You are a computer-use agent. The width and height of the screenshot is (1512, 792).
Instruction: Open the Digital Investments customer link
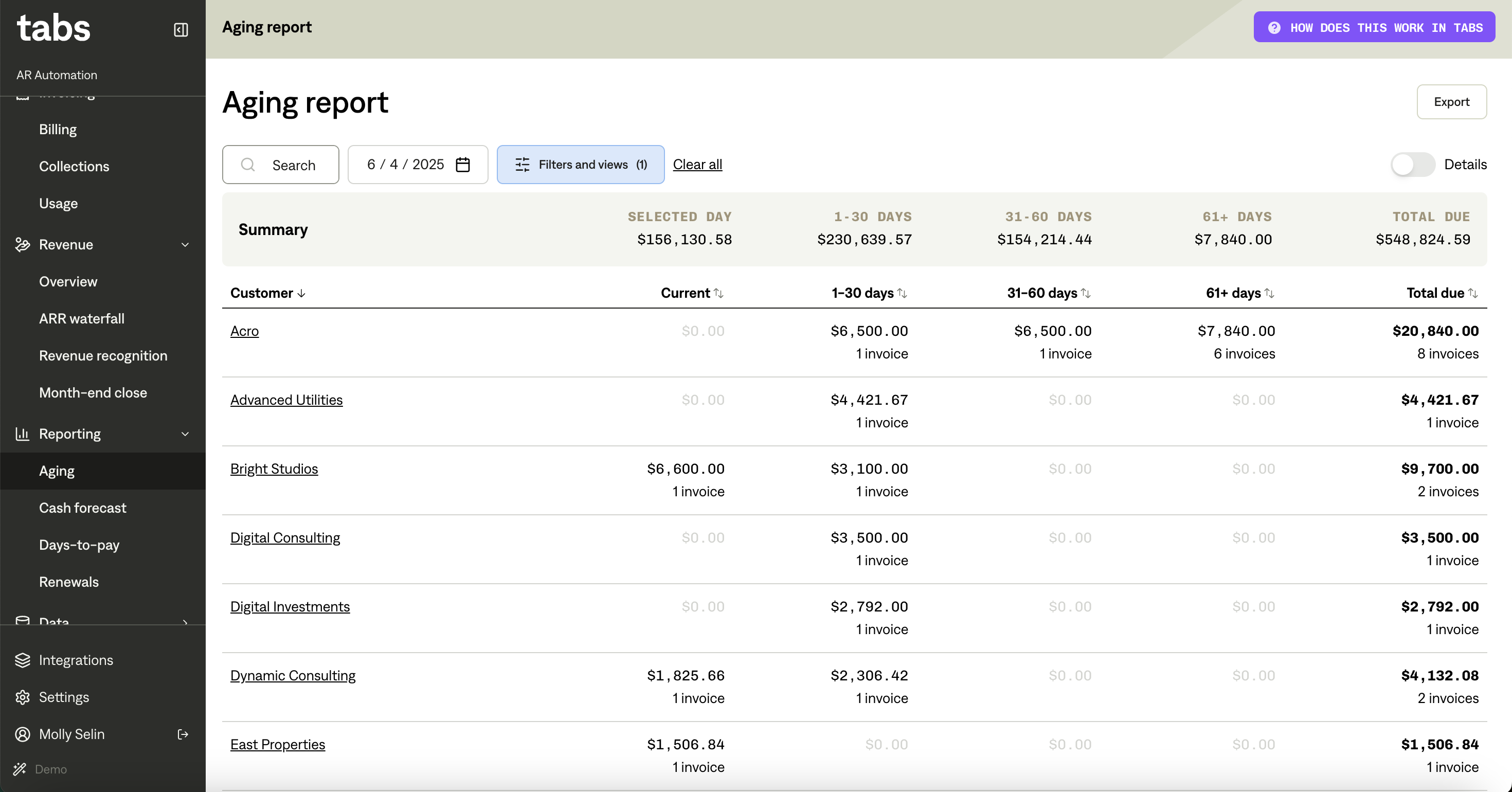tap(290, 606)
